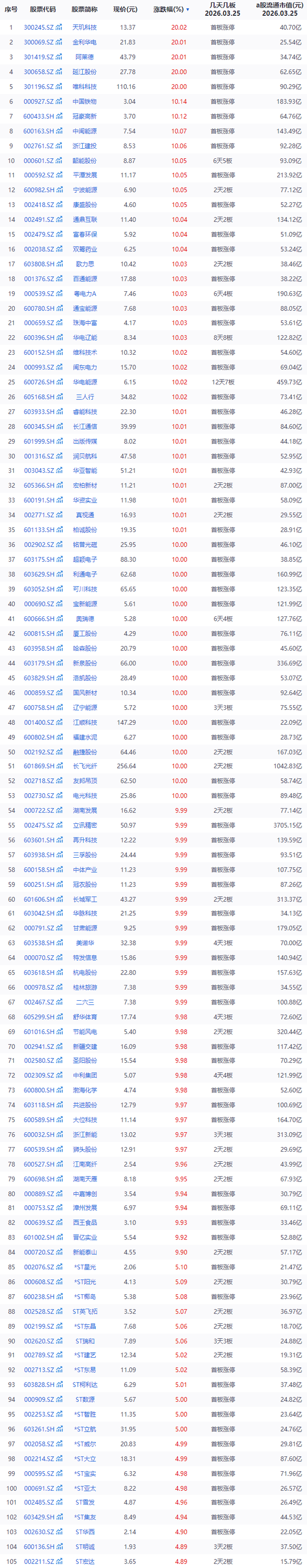The image size is (307, 1568).
Task: Open stock code link 301196.SZ
Action: click(x=38, y=86)
